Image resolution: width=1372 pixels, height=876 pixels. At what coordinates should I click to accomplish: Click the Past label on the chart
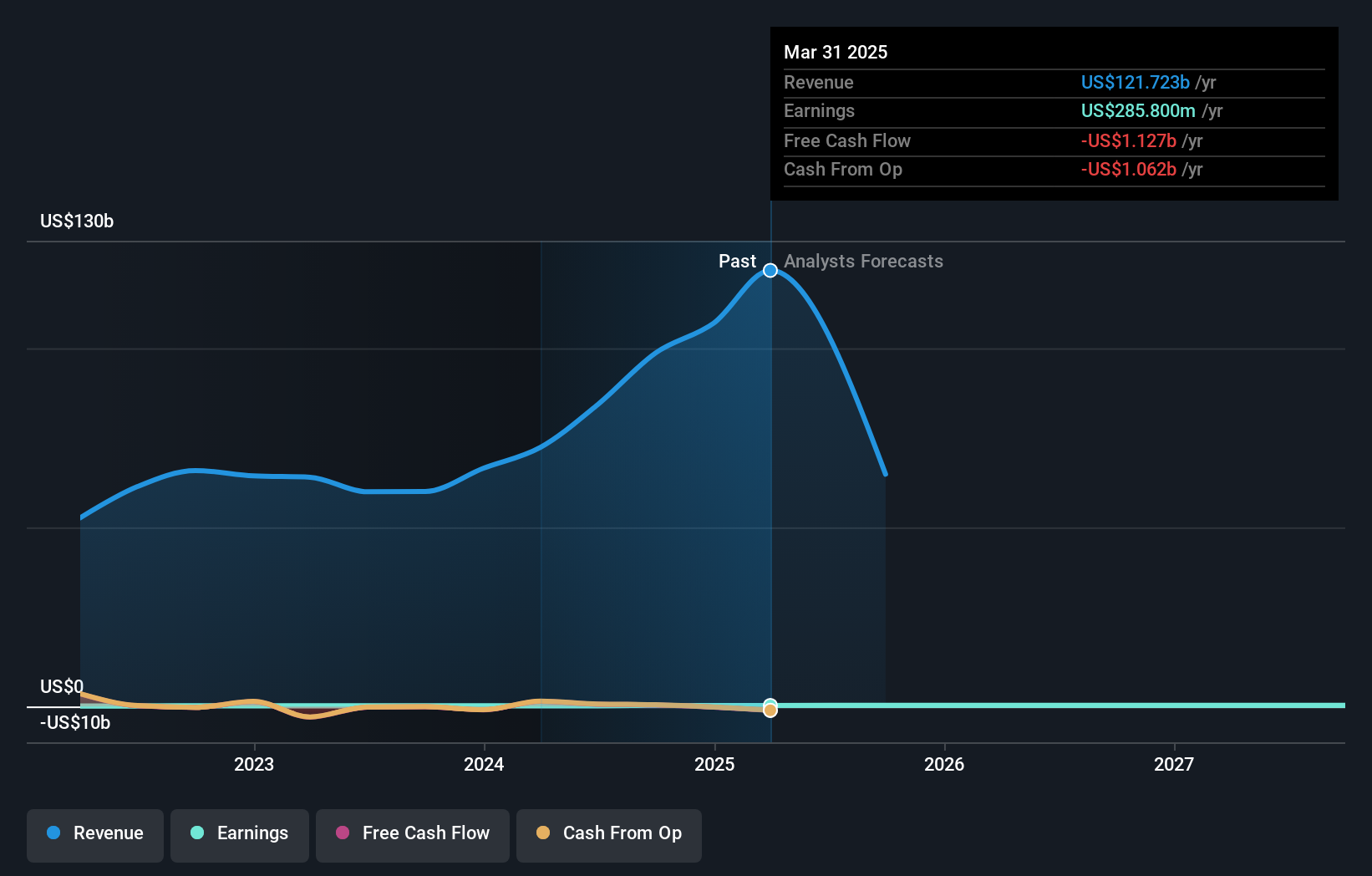point(737,261)
